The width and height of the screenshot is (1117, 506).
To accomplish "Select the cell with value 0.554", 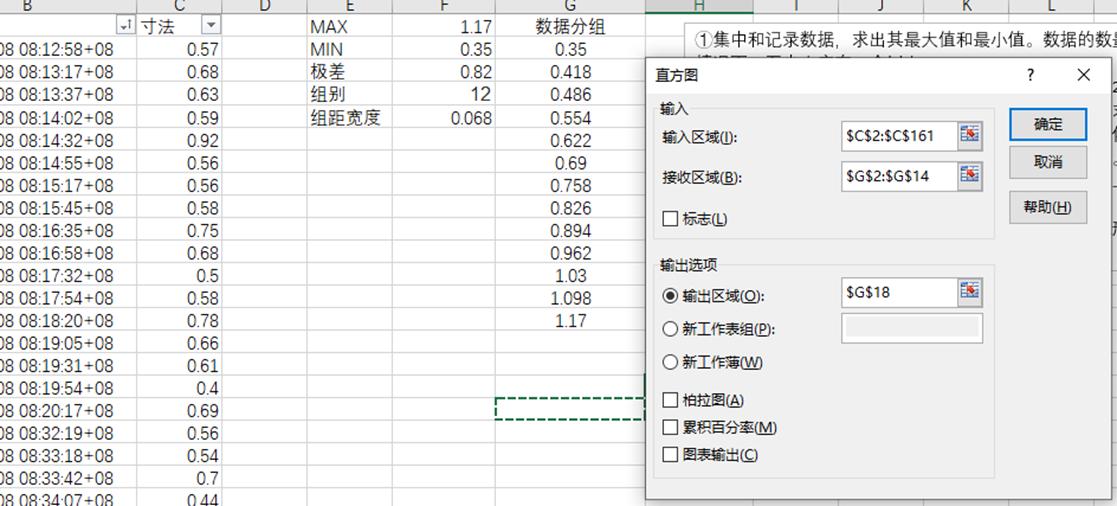I will (x=570, y=118).
